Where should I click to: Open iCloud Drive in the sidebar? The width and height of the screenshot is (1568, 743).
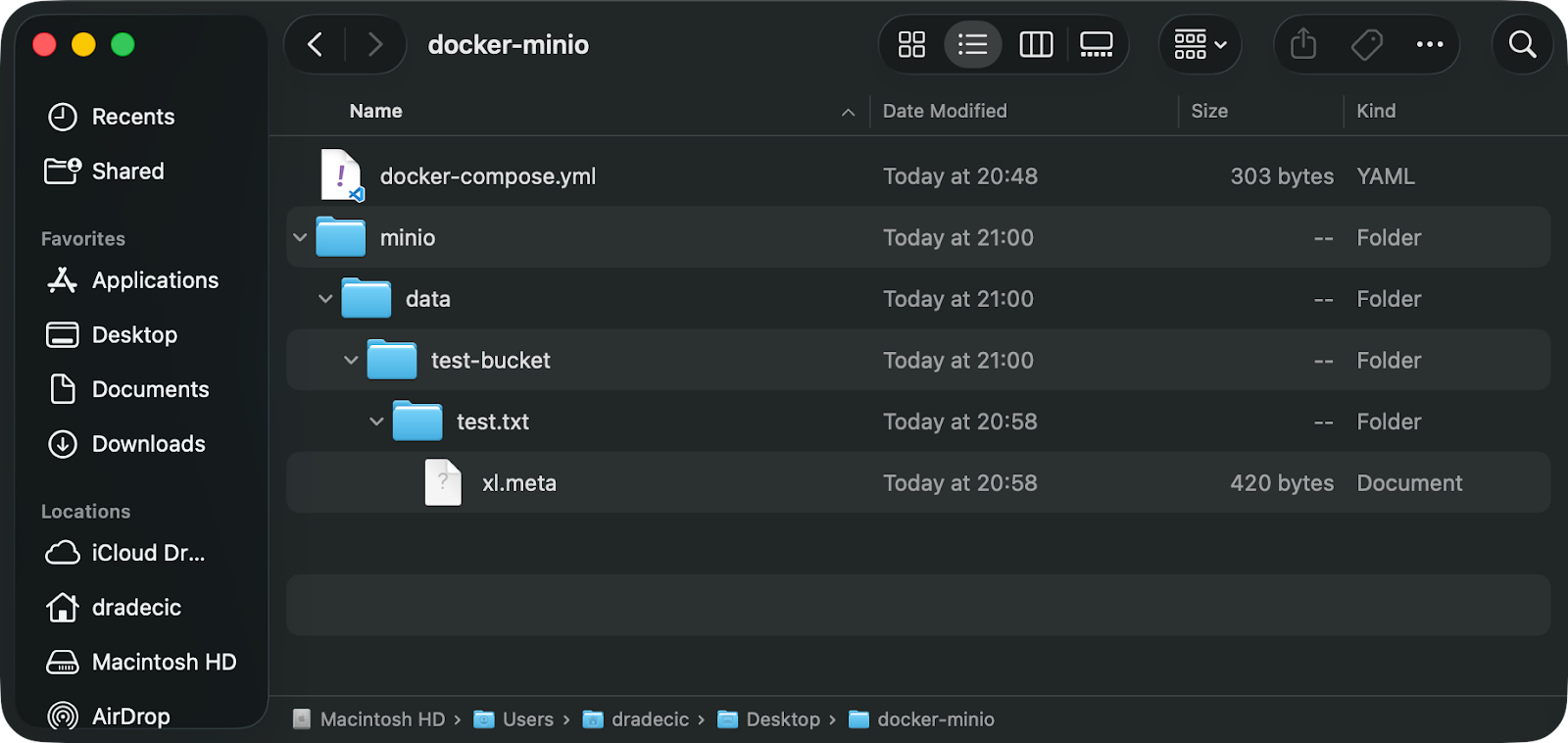click(125, 553)
